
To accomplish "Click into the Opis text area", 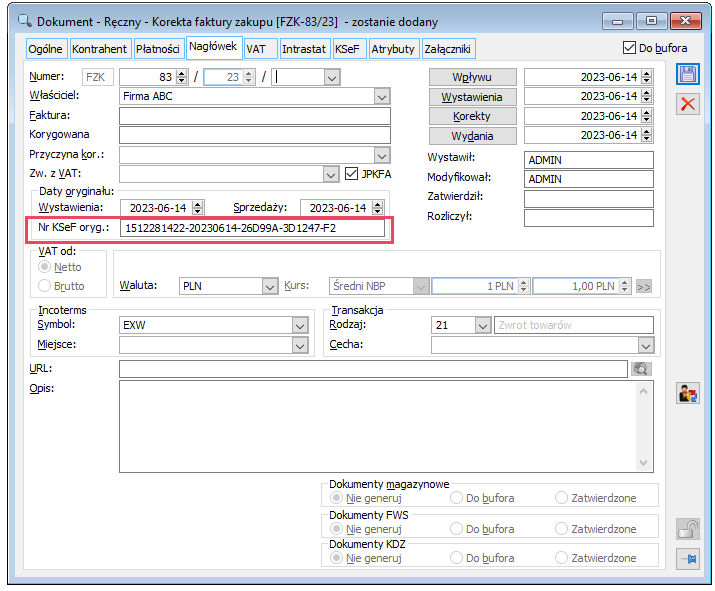I will (x=378, y=427).
